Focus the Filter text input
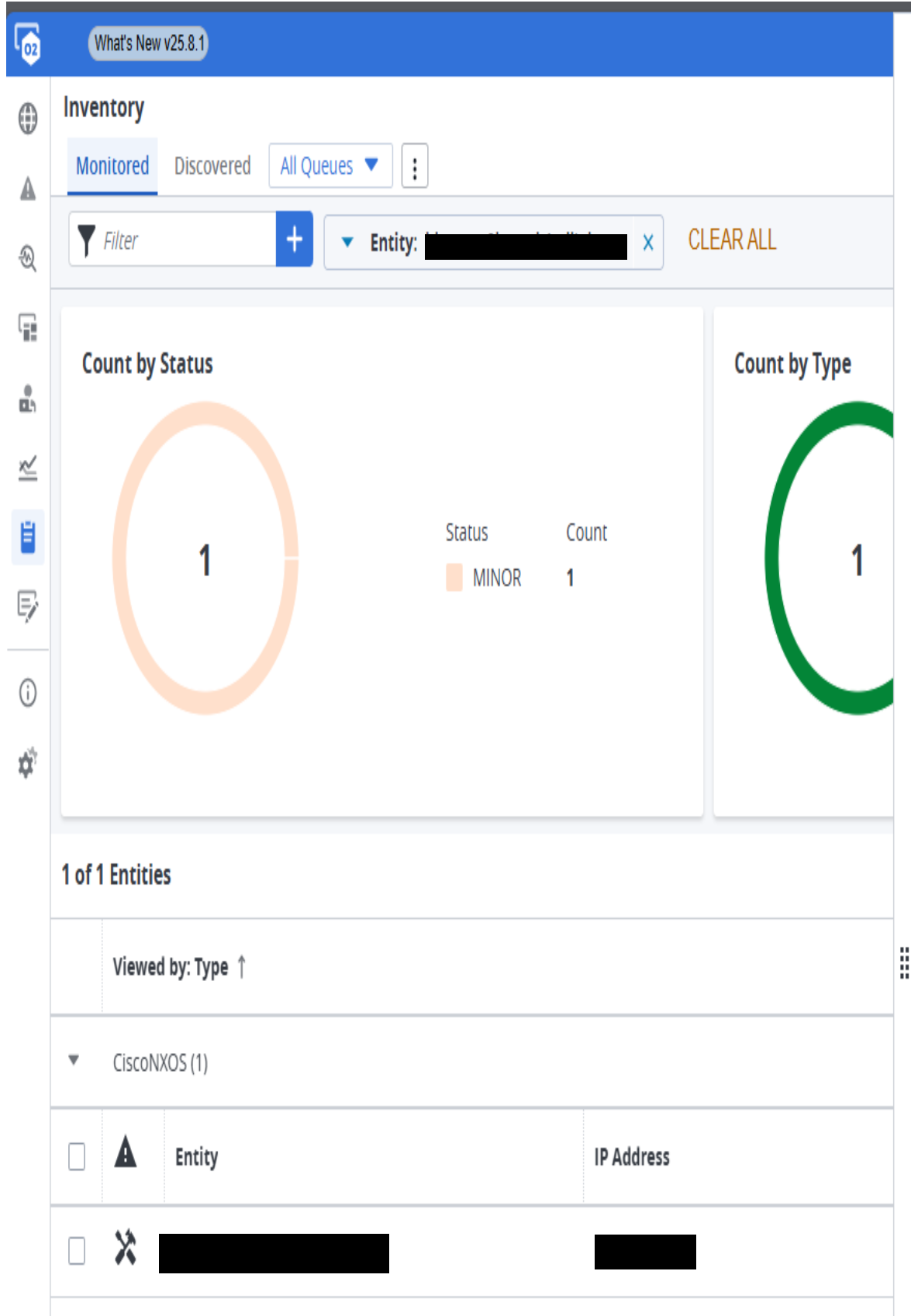Image resolution: width=911 pixels, height=1316 pixels. pyautogui.click(x=186, y=240)
